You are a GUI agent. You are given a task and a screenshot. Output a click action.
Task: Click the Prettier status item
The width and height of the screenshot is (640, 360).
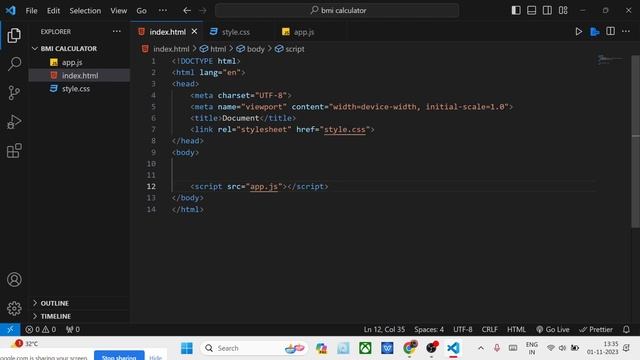click(596, 329)
